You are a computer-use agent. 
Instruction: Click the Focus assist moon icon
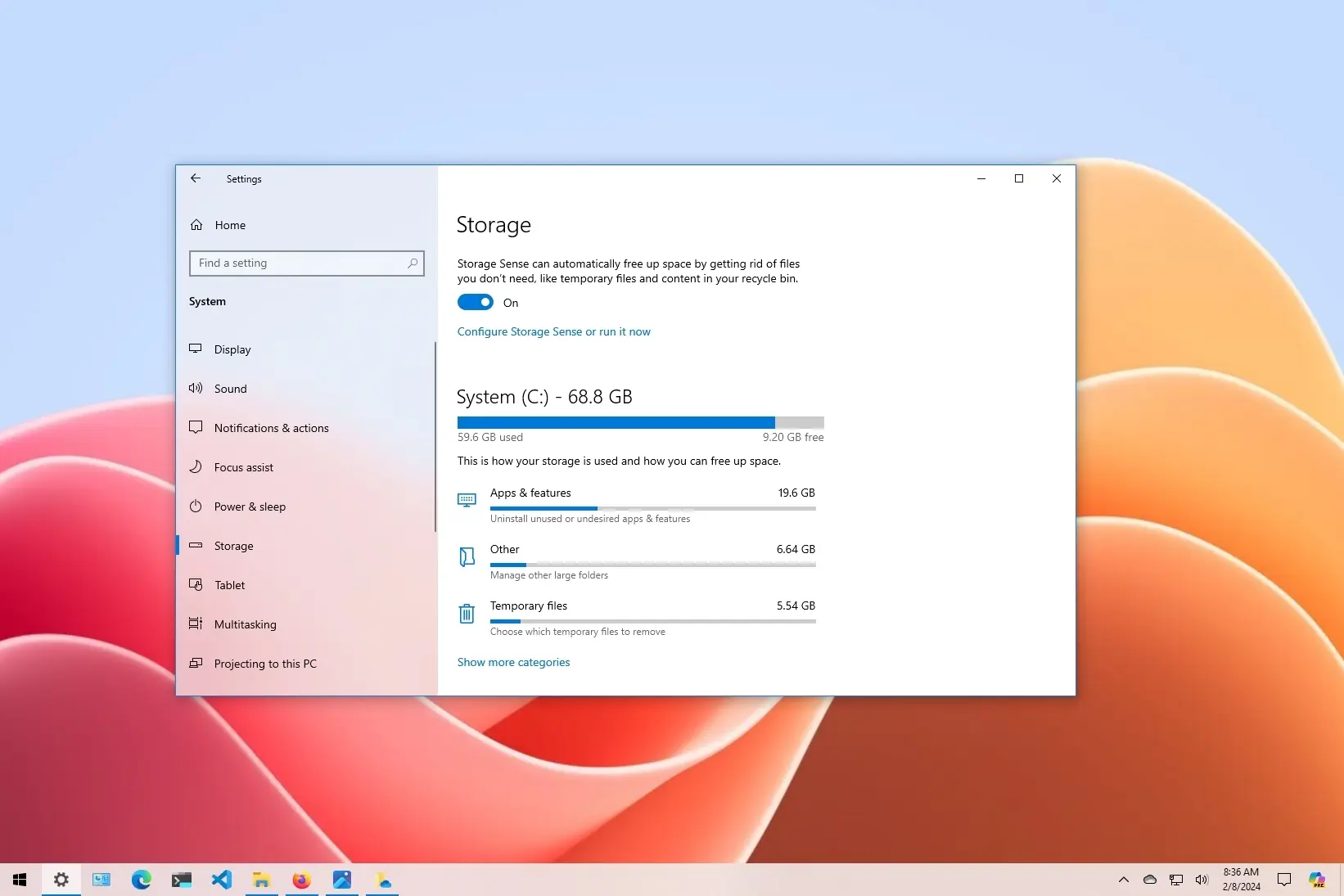coord(196,466)
